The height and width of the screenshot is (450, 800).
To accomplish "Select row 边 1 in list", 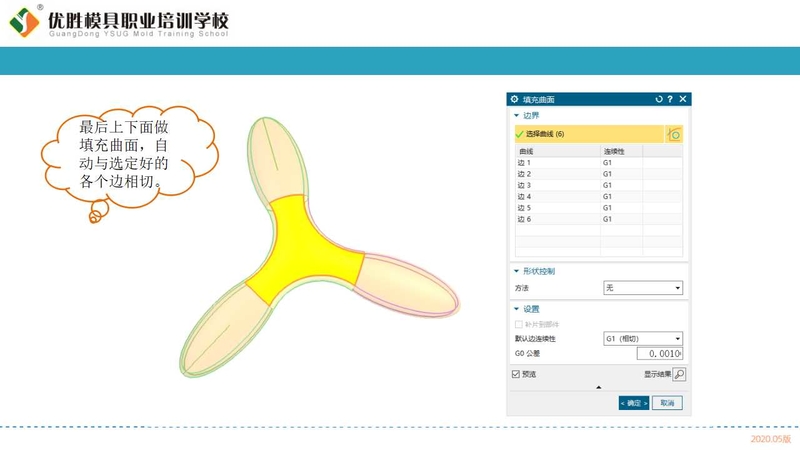I will (599, 163).
